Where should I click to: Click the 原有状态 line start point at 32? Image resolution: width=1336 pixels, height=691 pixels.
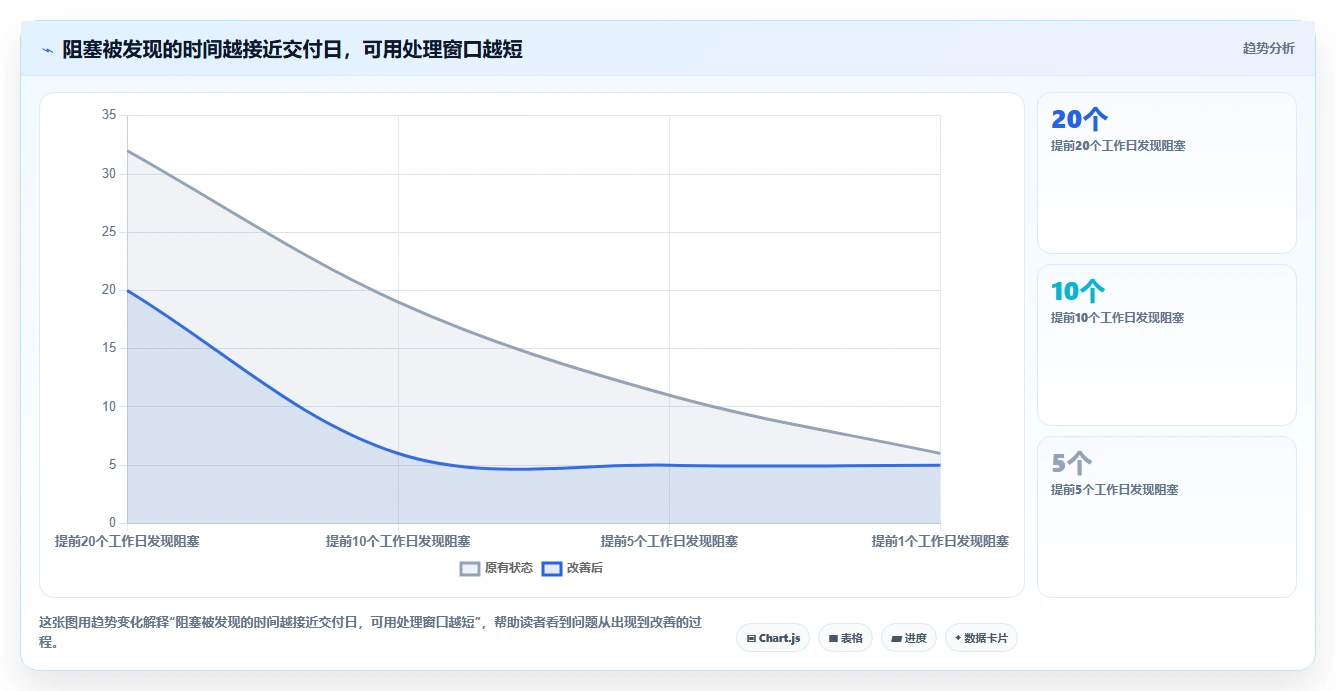point(128,151)
